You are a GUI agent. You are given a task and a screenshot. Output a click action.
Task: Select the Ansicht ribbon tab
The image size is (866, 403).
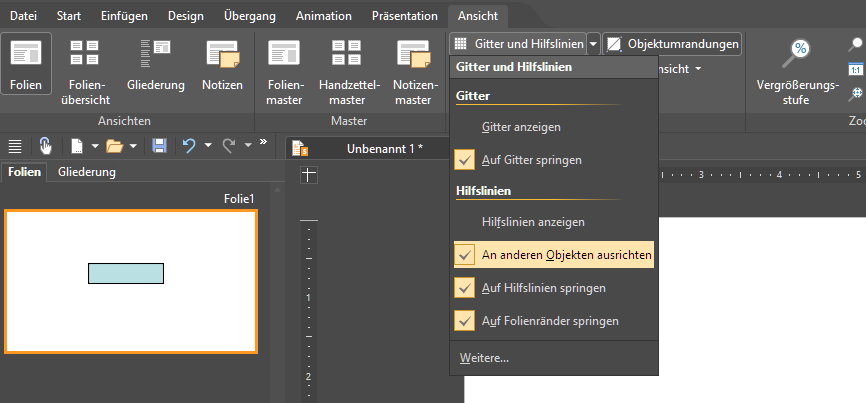[x=478, y=16]
